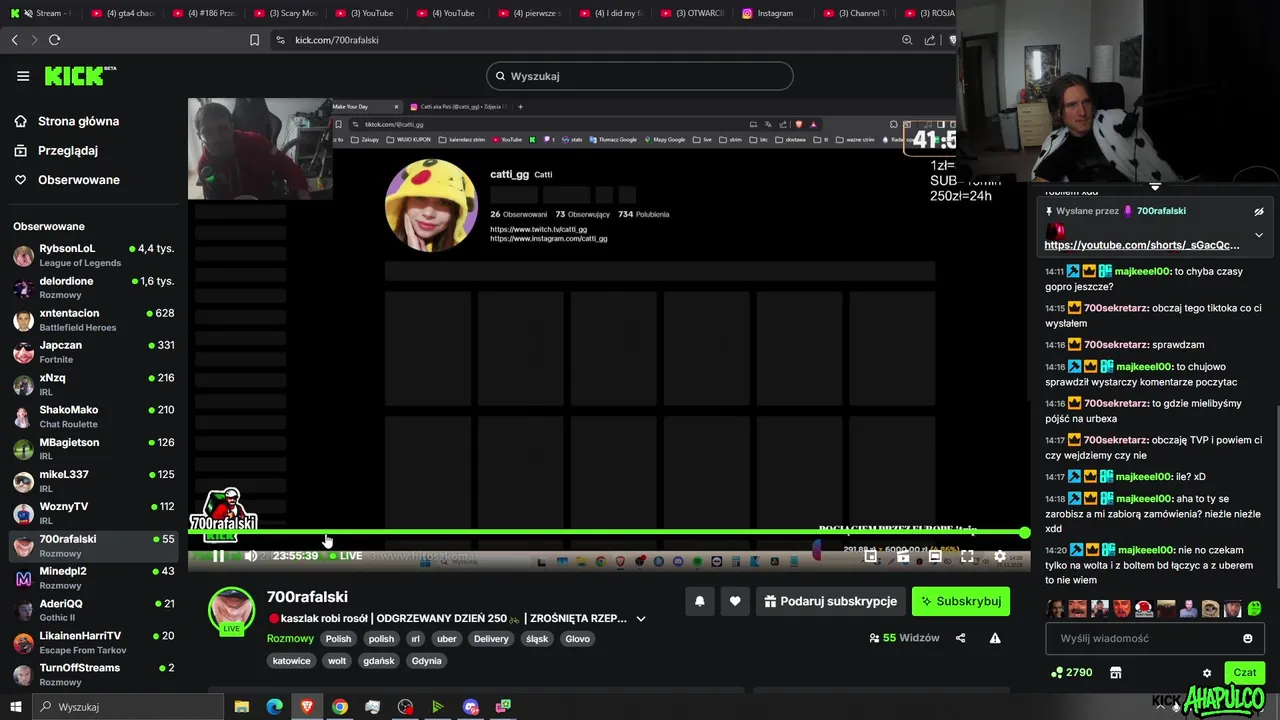
Task: Open the chat shop icon
Action: pos(1116,673)
